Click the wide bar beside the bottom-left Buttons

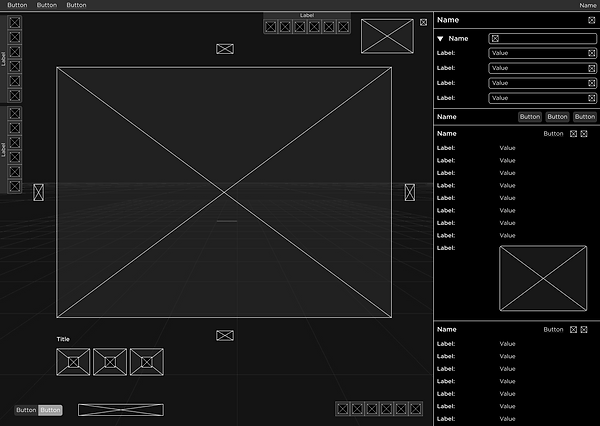pos(121,410)
